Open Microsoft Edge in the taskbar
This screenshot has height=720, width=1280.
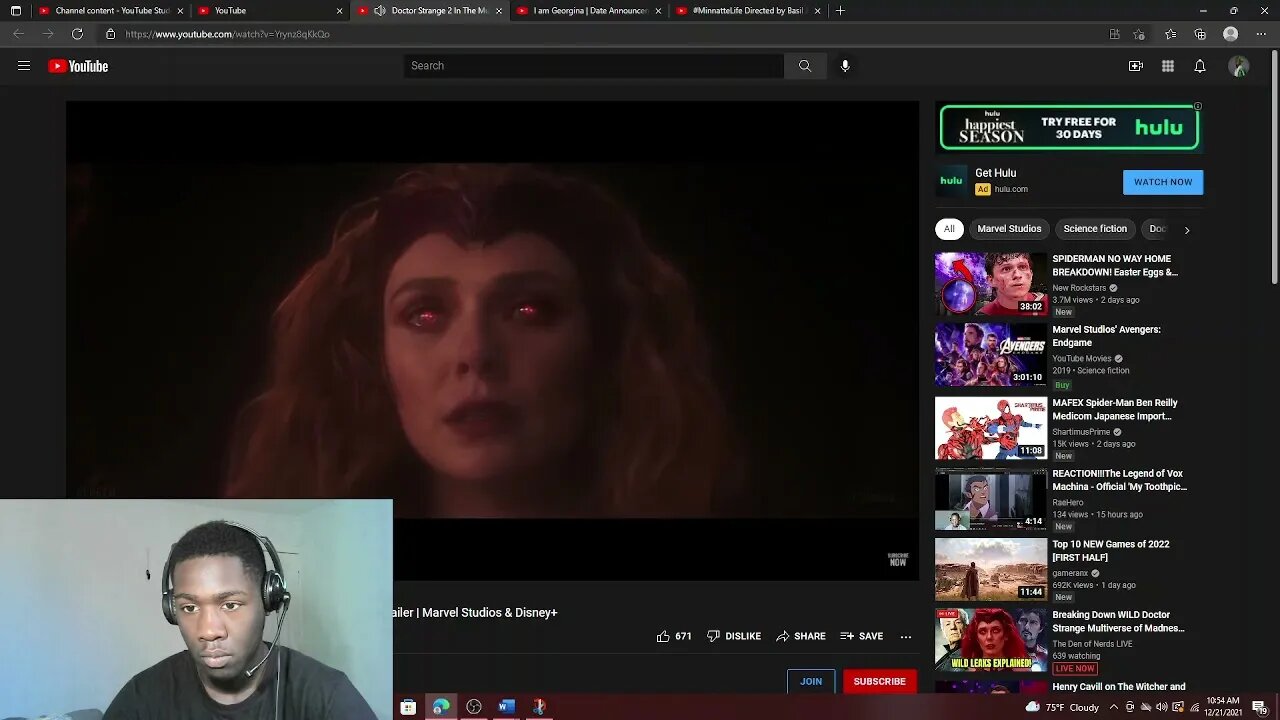click(441, 707)
